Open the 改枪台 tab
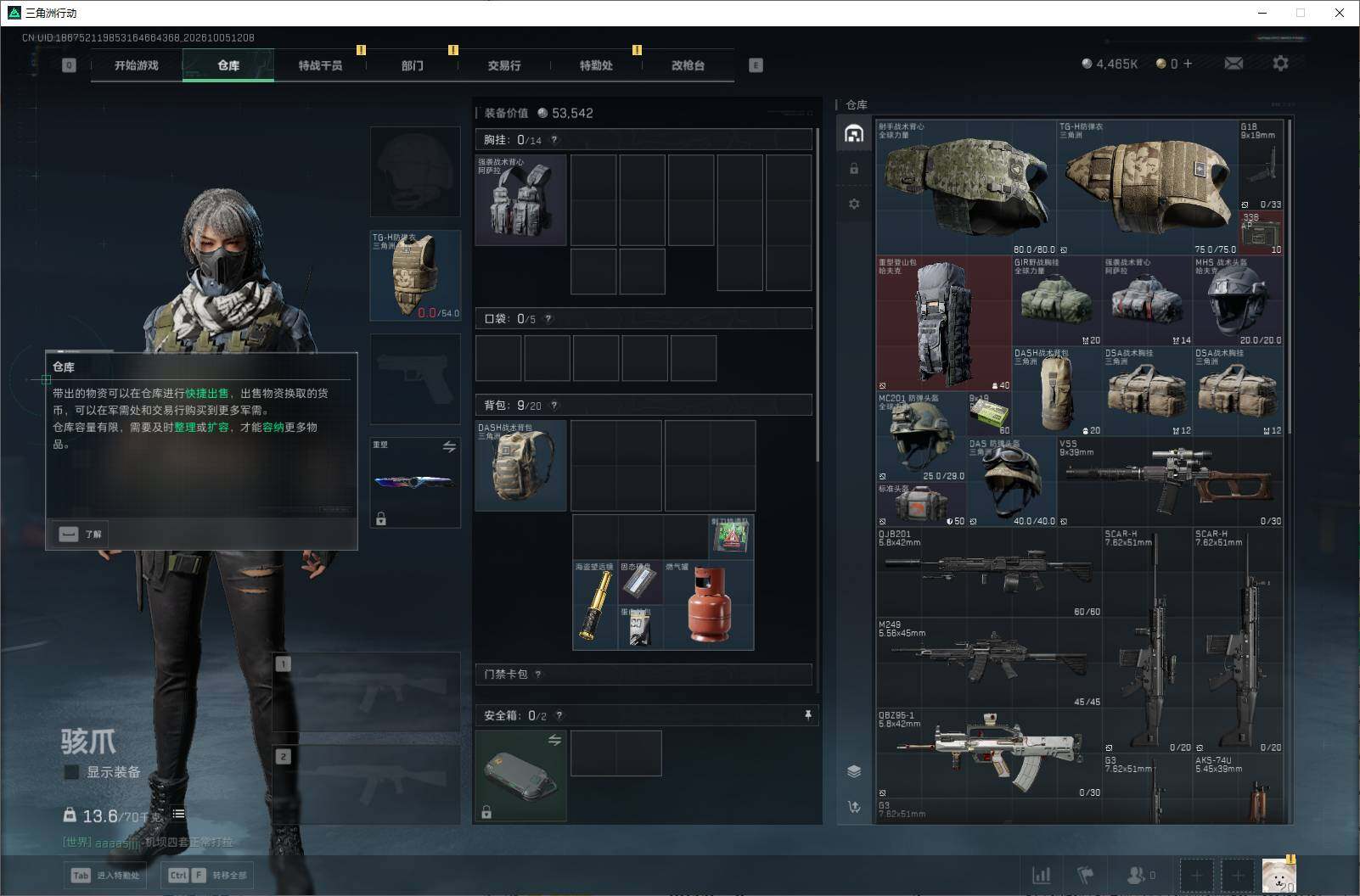The height and width of the screenshot is (896, 1360). (x=688, y=65)
